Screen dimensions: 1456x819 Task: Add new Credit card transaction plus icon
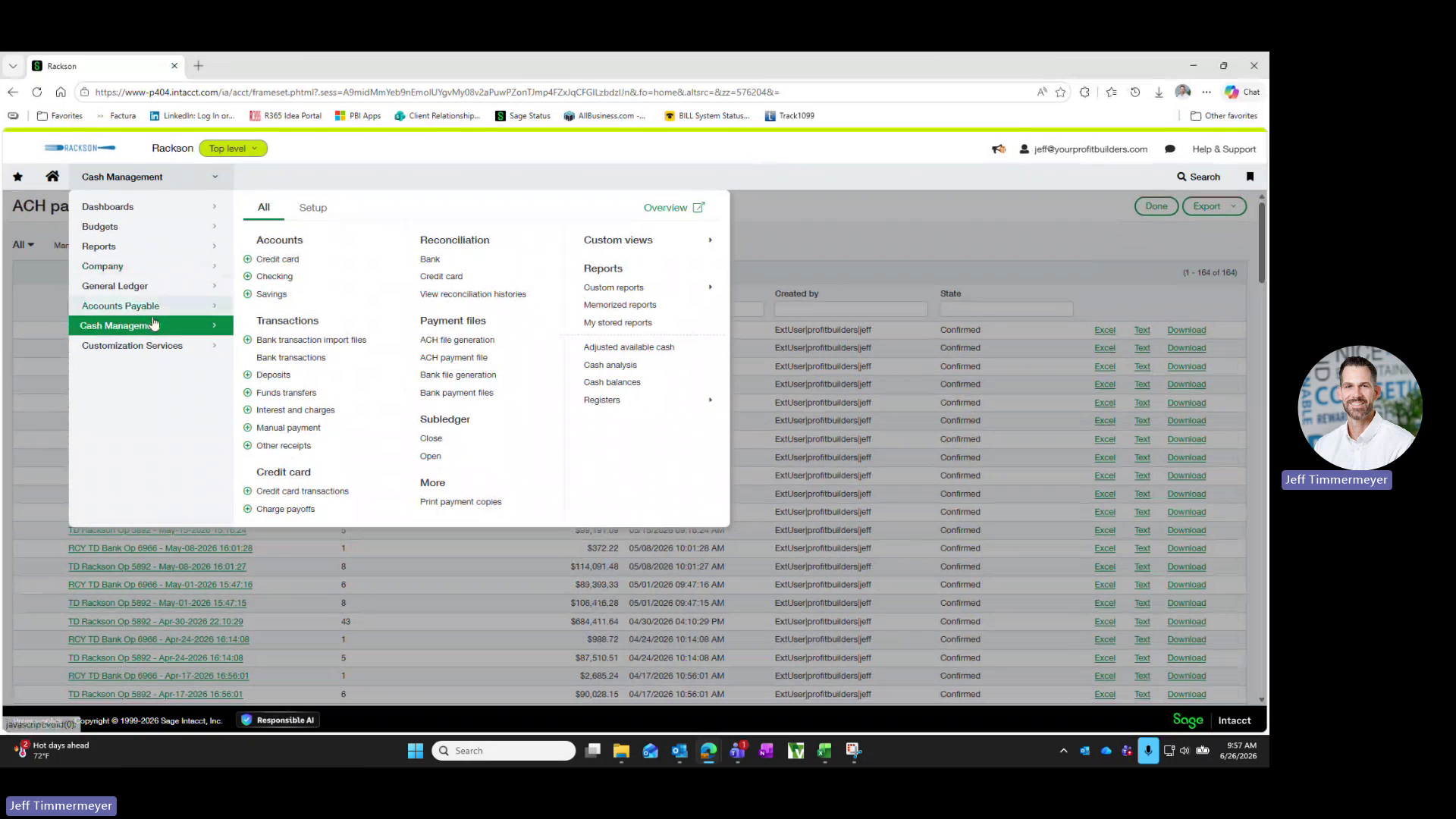[247, 491]
